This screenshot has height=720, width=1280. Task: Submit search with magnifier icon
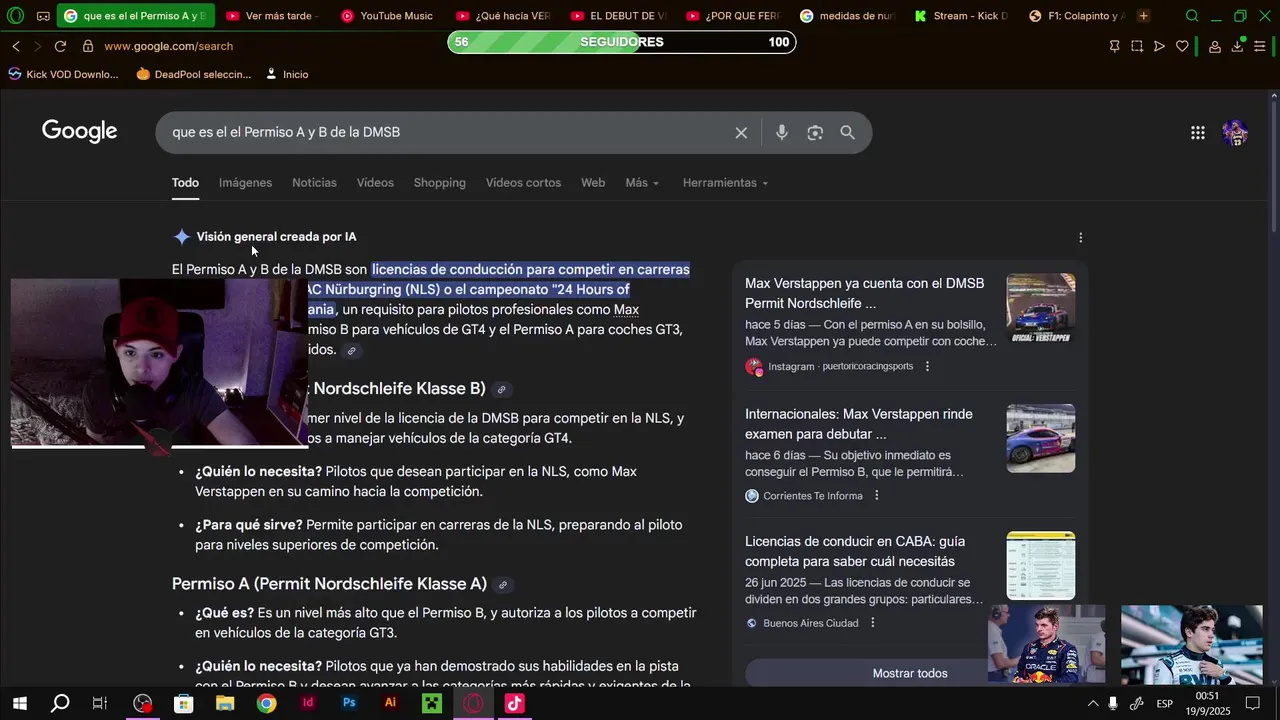(x=848, y=133)
